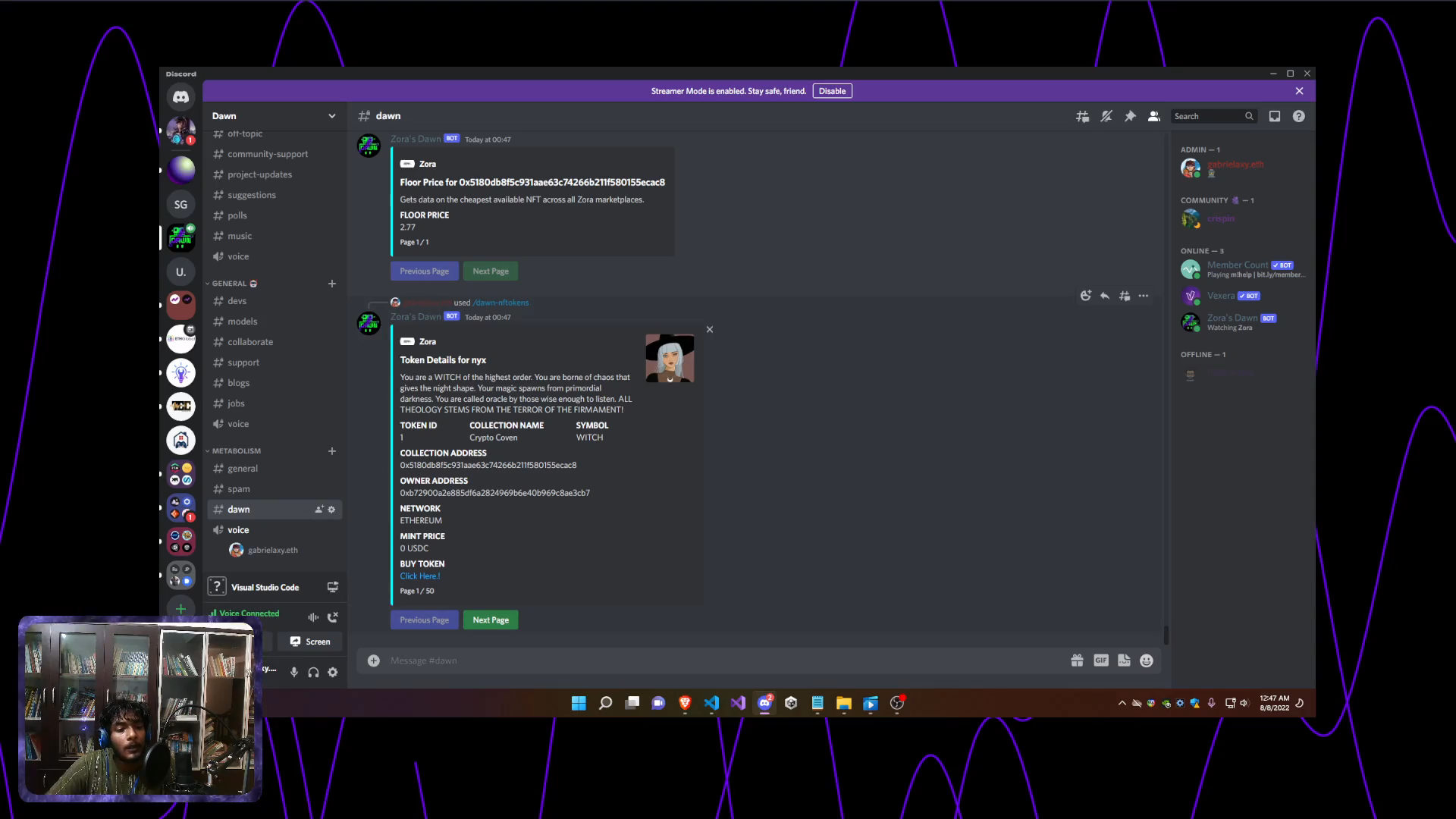
Task: Open gift icon in message bar
Action: (1077, 661)
